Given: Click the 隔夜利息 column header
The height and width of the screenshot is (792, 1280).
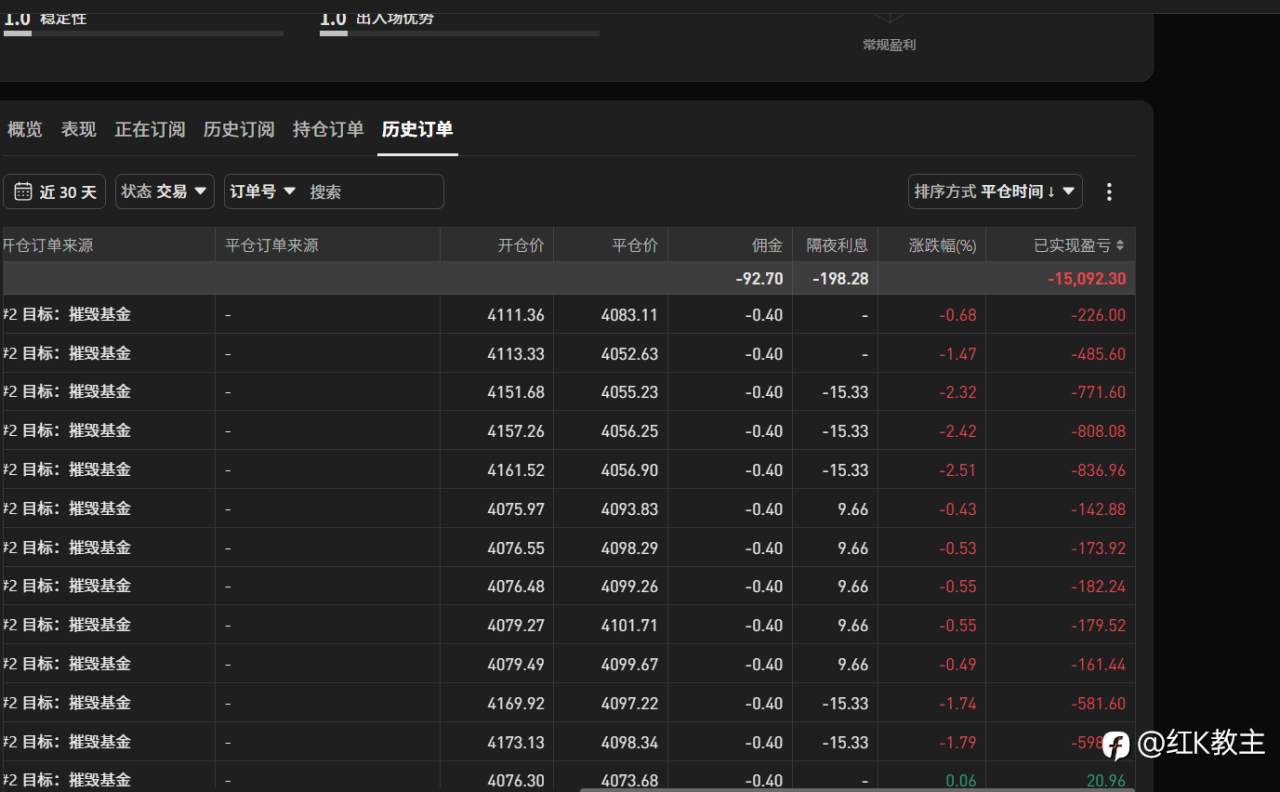Looking at the screenshot, I should click(837, 245).
